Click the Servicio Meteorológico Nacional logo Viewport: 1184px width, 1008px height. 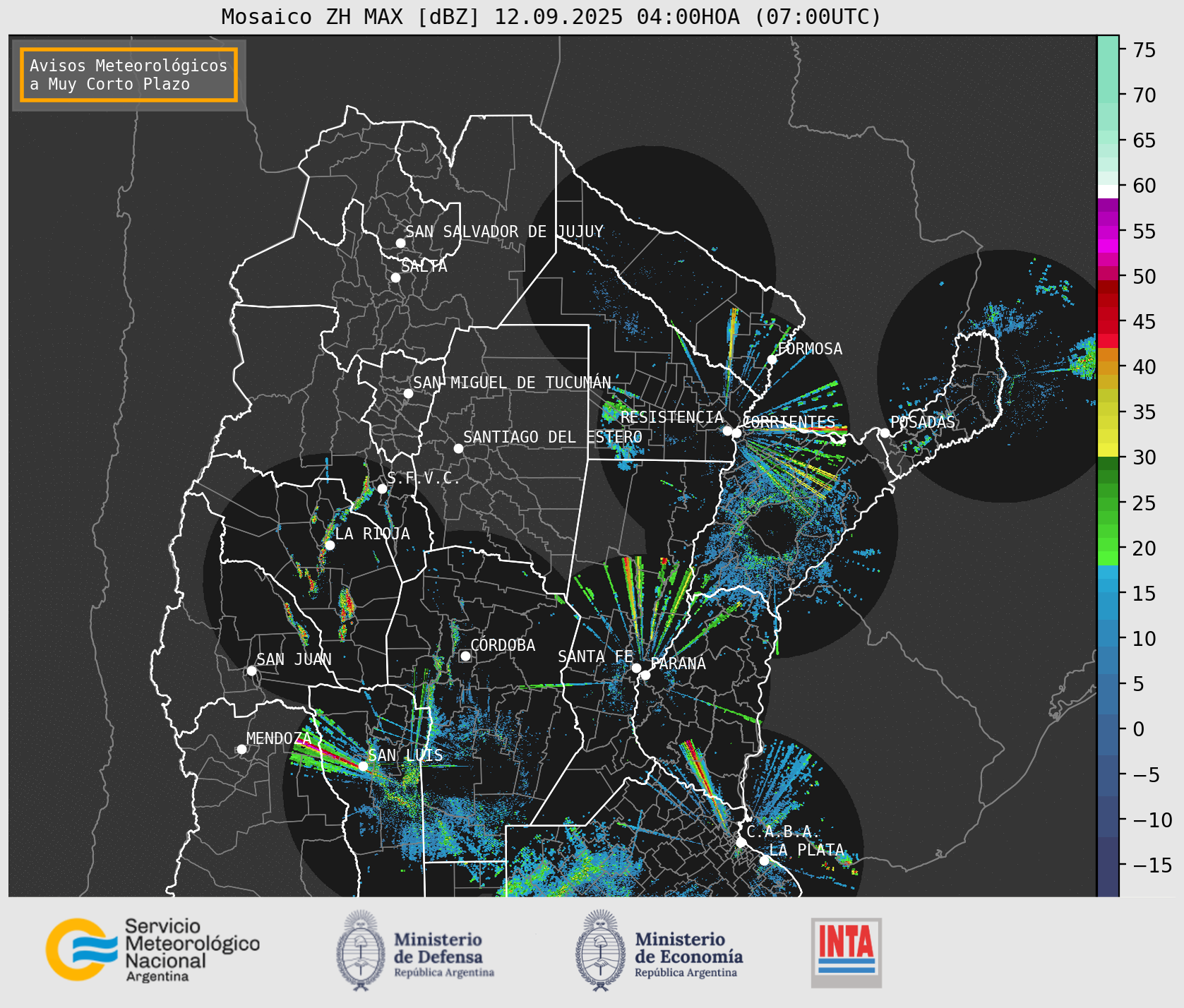[153, 949]
